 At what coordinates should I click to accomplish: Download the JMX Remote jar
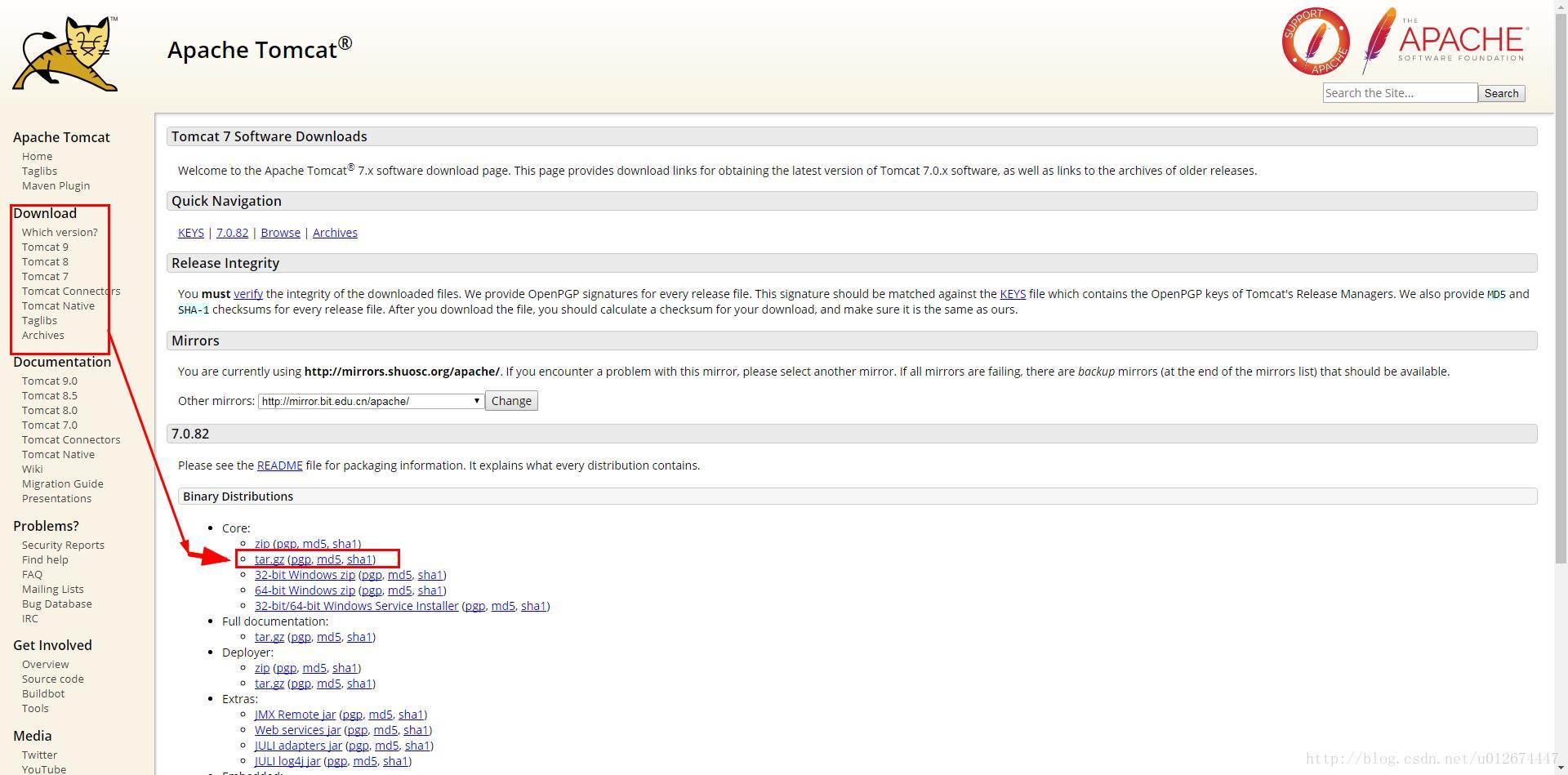pos(295,715)
